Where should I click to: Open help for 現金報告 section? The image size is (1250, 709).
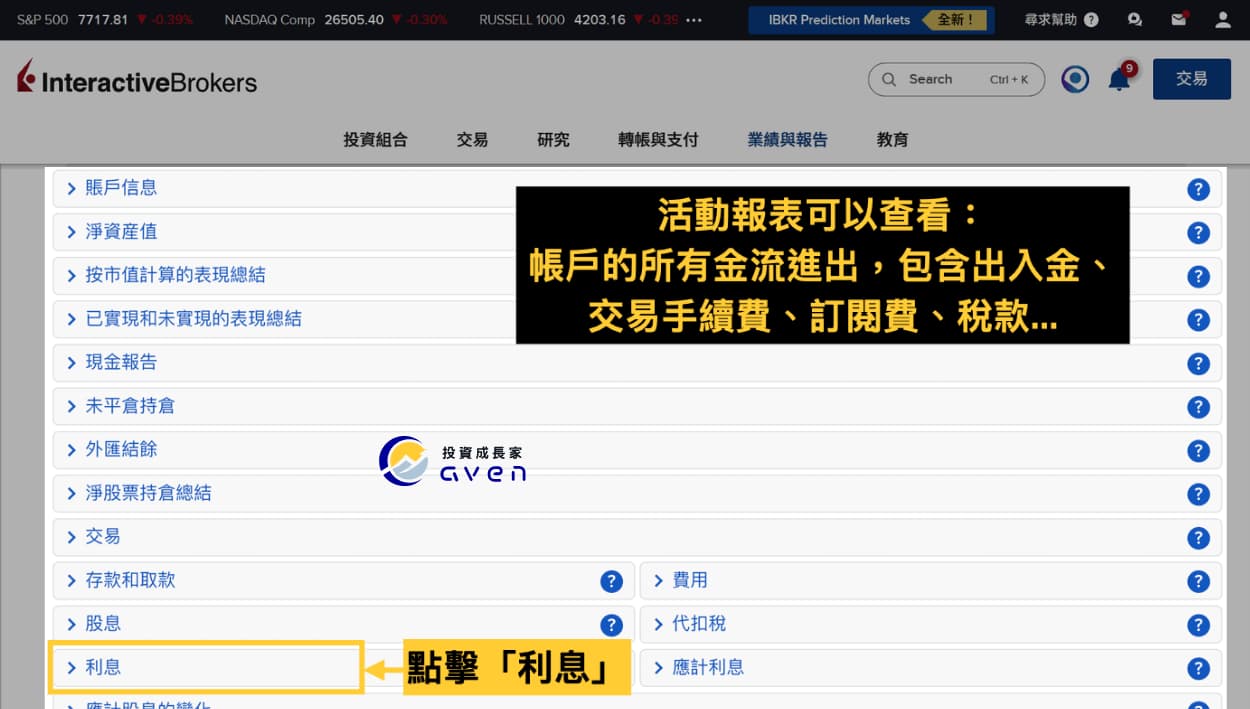point(1198,364)
